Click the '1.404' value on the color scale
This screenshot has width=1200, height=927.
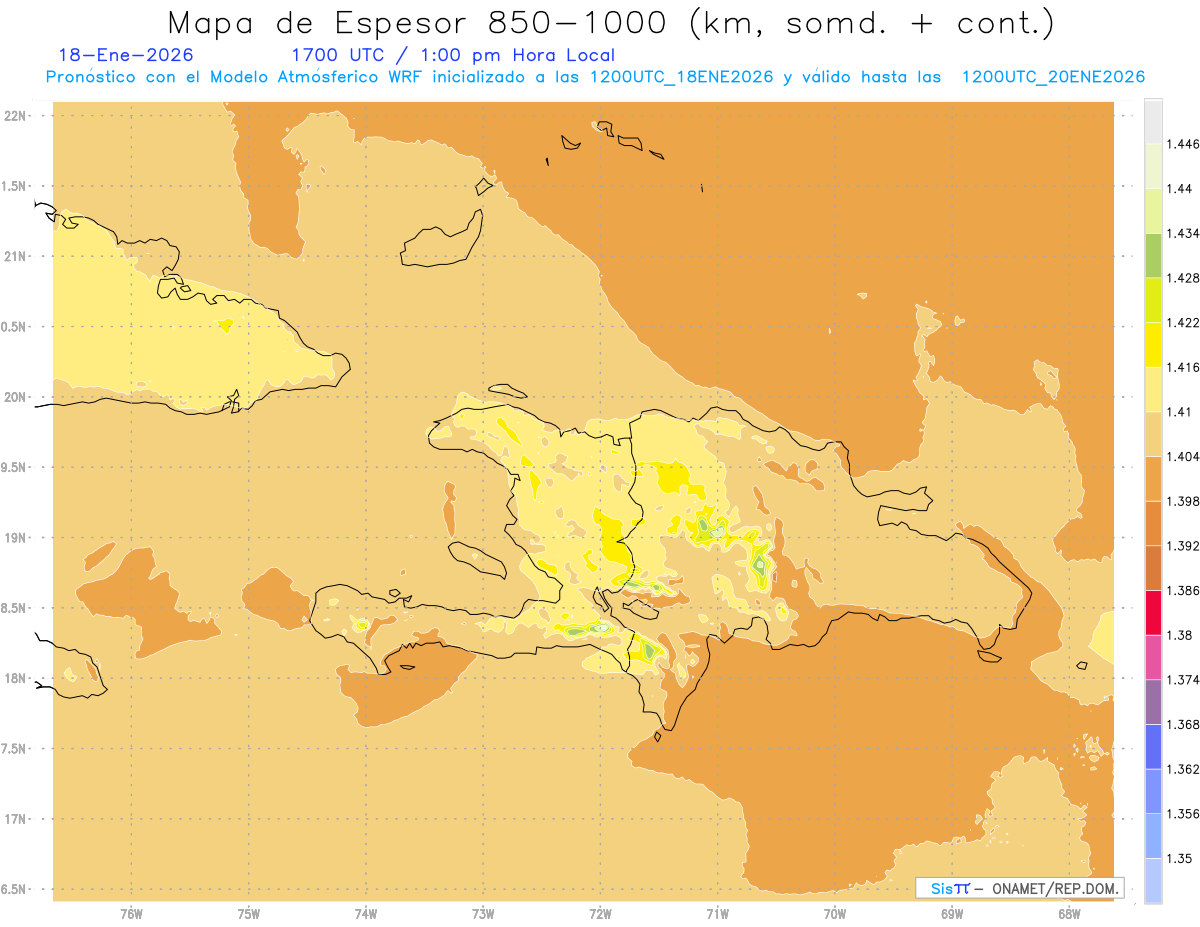pyautogui.click(x=1182, y=456)
